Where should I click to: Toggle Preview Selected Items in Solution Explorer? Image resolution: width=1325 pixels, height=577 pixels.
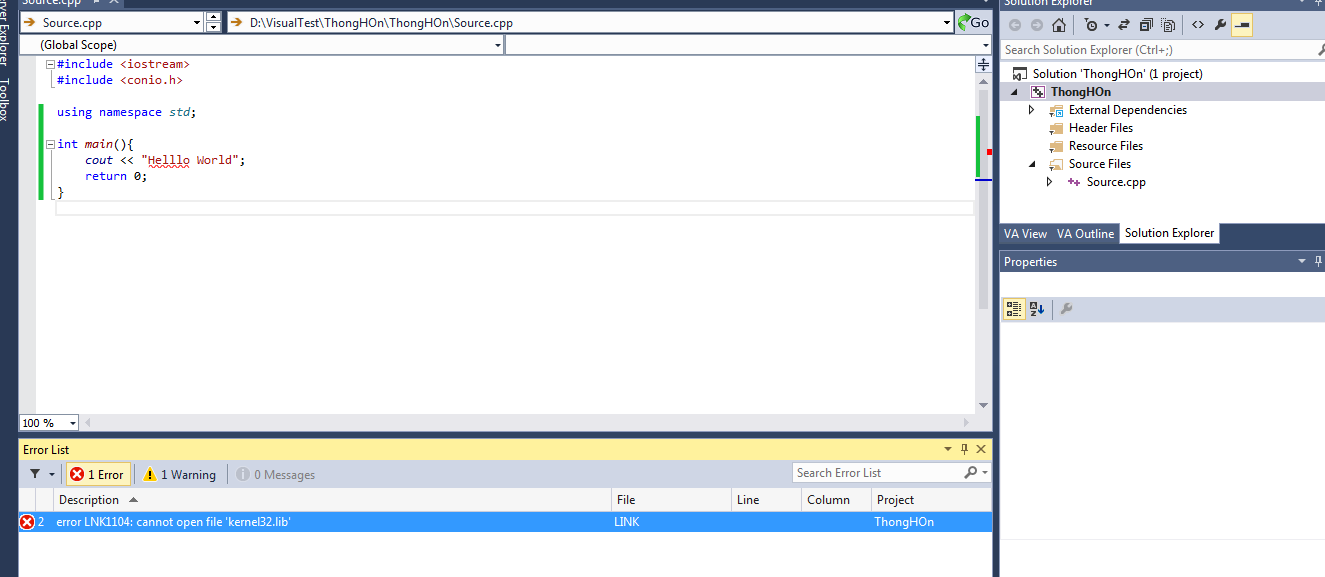coord(1242,25)
